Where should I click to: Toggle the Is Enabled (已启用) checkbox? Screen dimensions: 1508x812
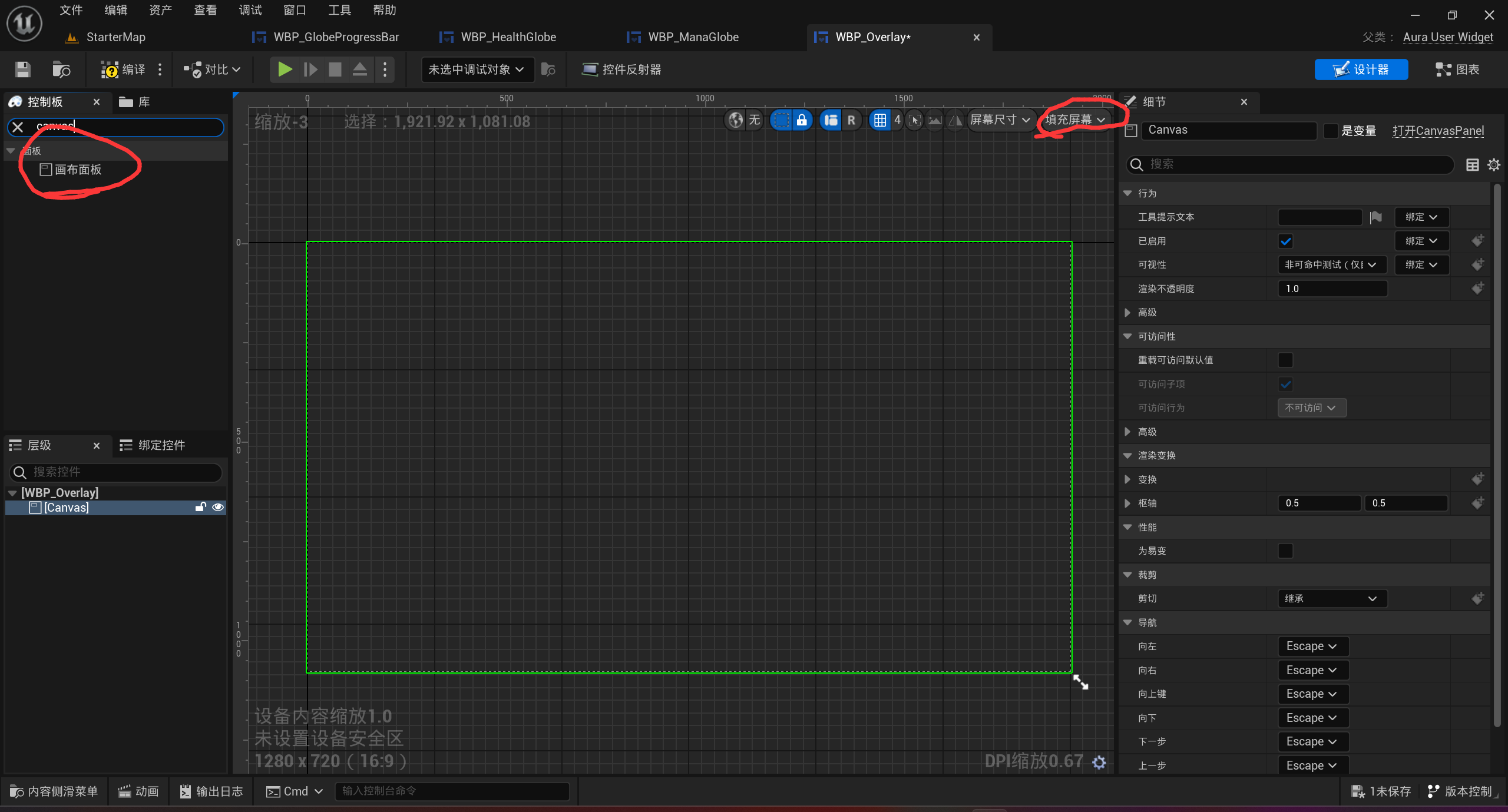tap(1285, 241)
